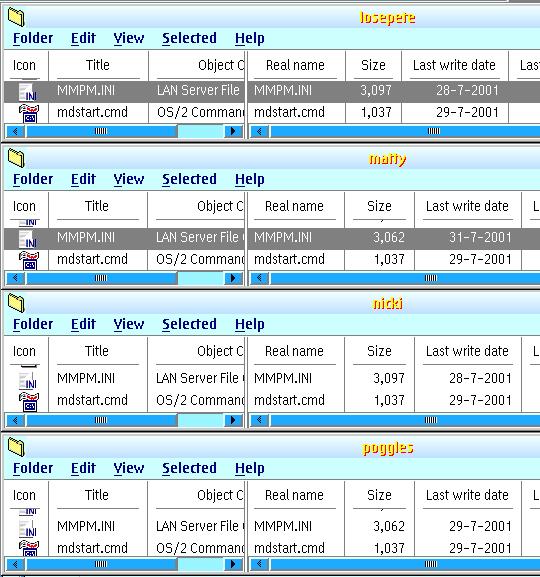Select the mdstart.cmd title in nicki window
The image size is (540, 577).
(x=92, y=400)
